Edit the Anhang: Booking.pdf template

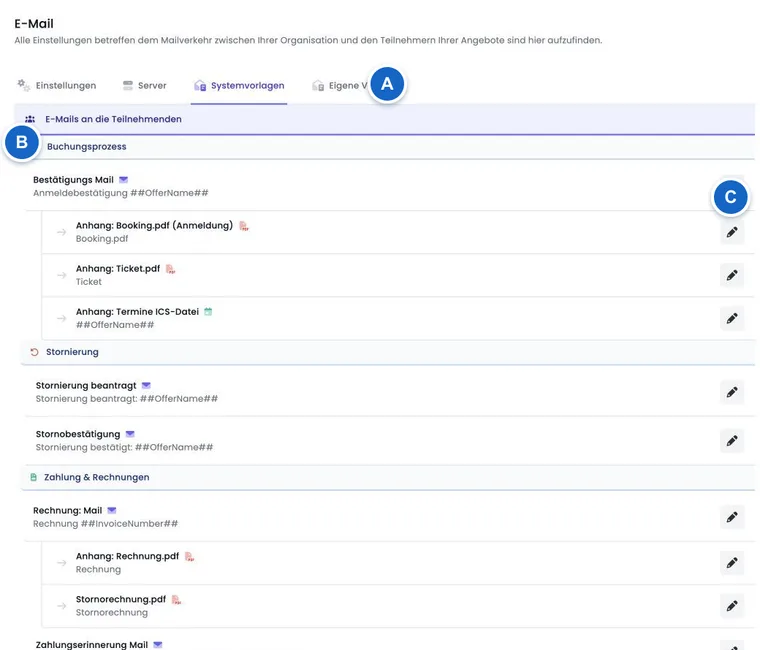pyautogui.click(x=732, y=232)
